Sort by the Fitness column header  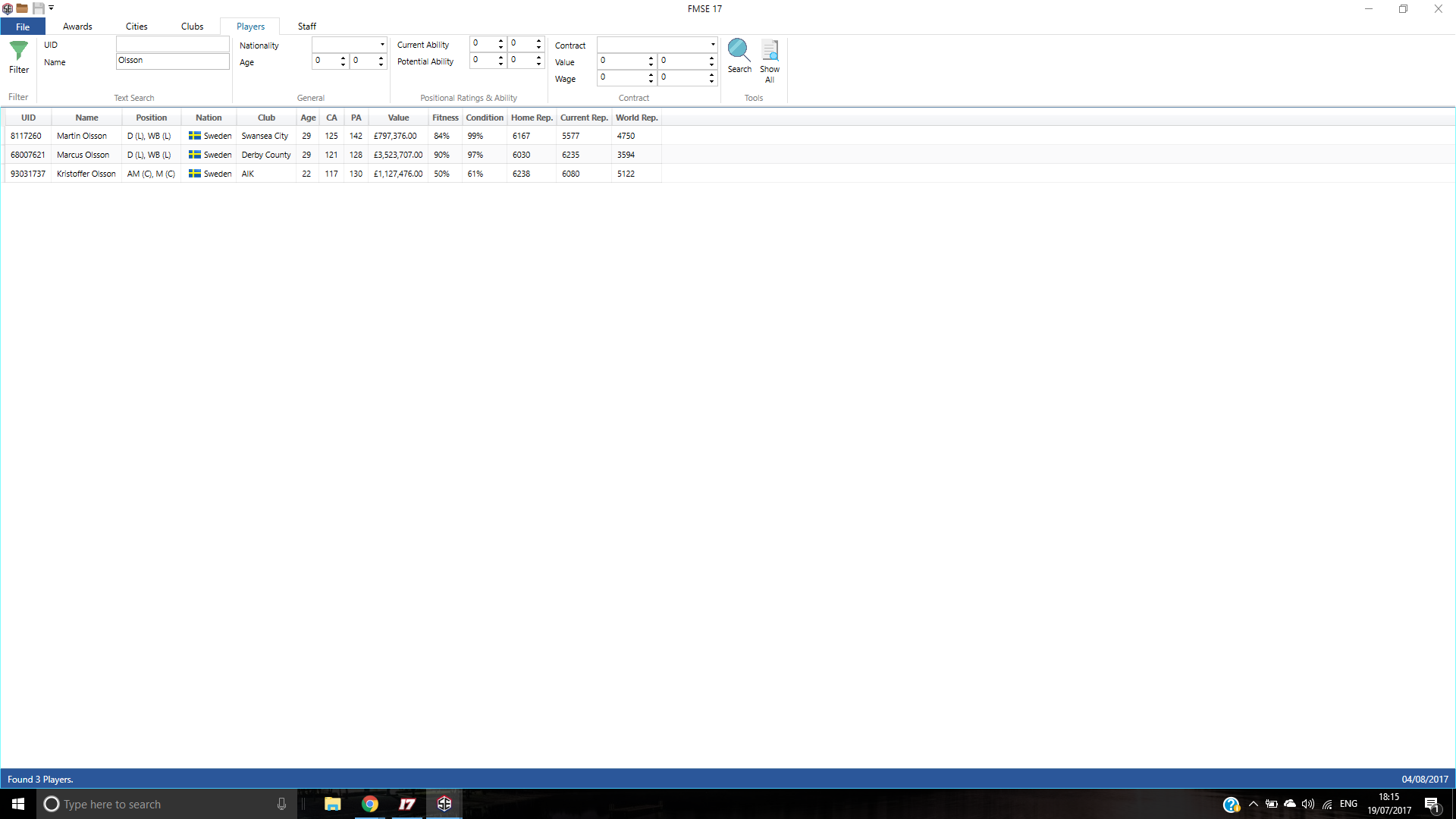click(445, 118)
